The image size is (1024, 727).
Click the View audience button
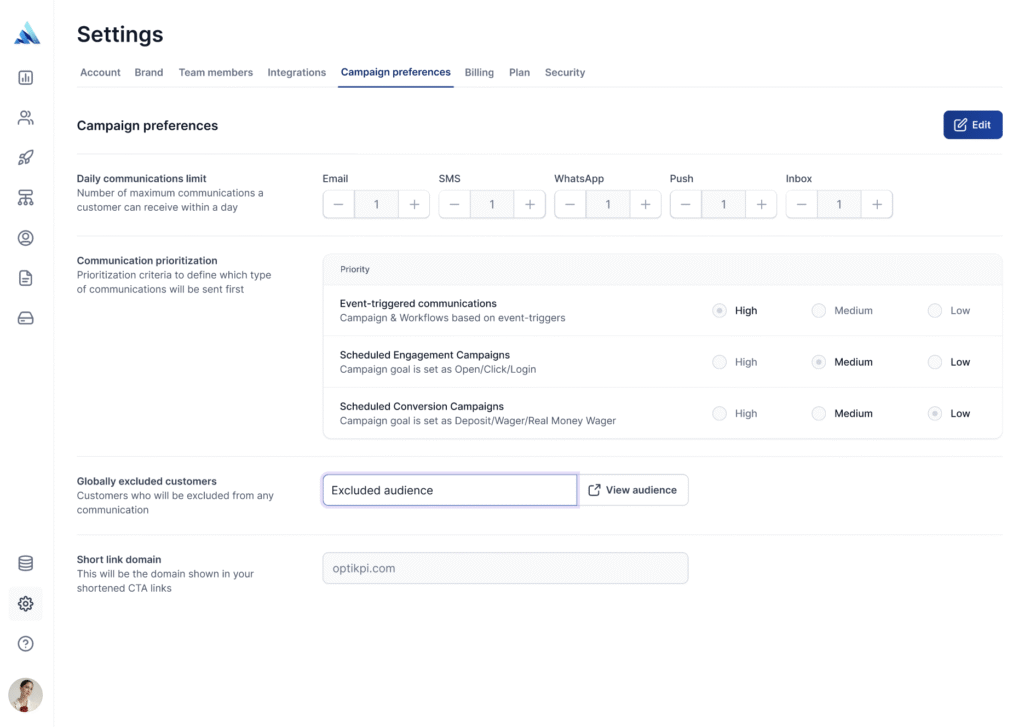pos(633,490)
